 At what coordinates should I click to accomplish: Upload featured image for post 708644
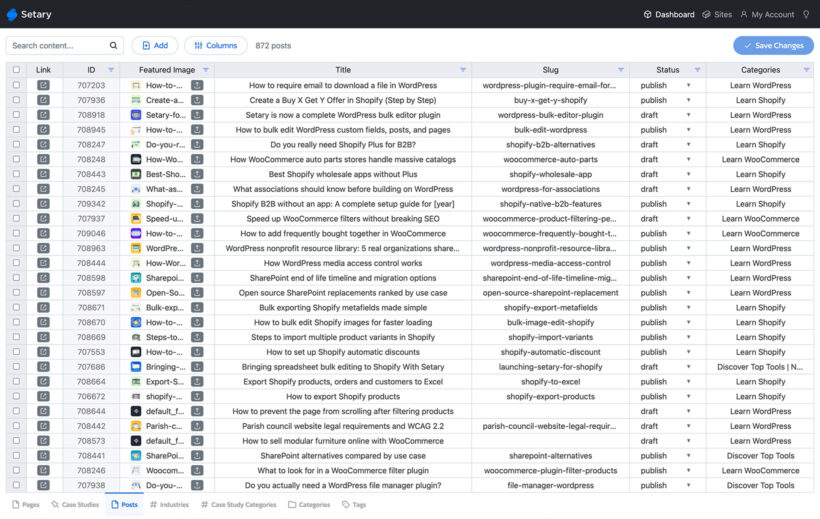click(197, 411)
